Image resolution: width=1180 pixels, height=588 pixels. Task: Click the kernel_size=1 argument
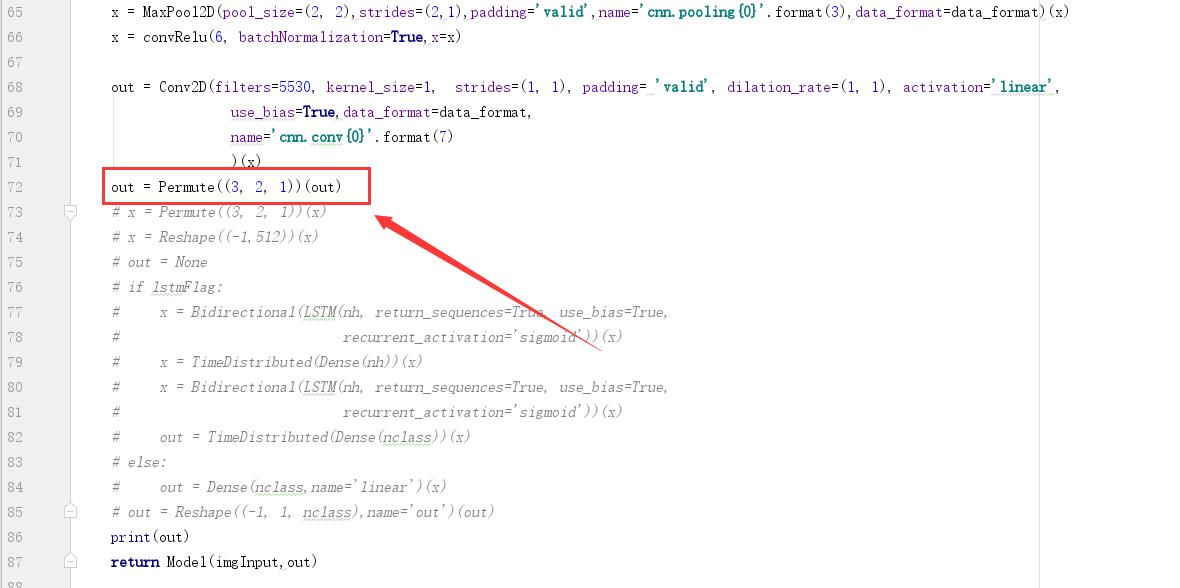coord(380,87)
